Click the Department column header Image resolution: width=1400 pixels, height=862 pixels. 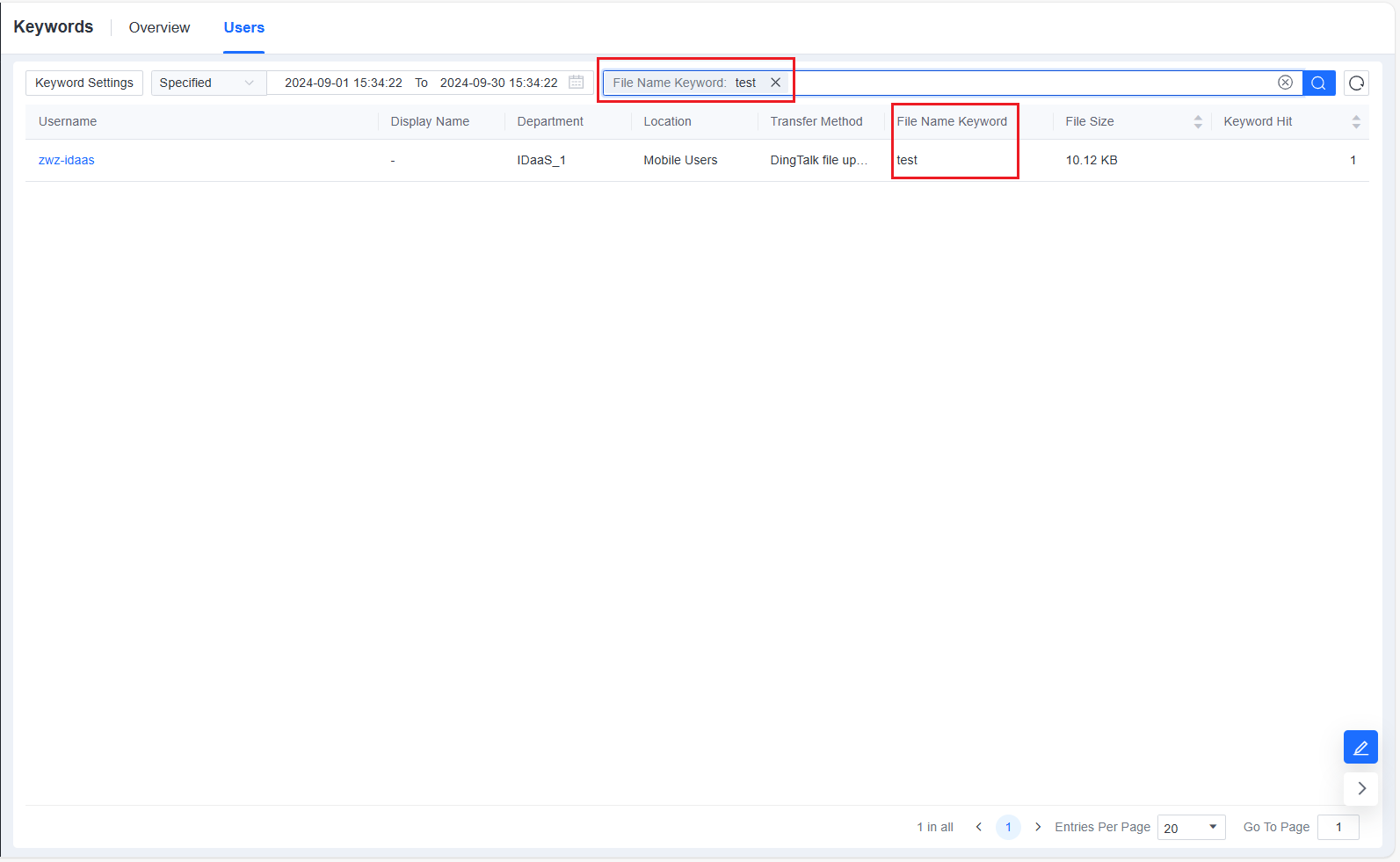click(550, 121)
